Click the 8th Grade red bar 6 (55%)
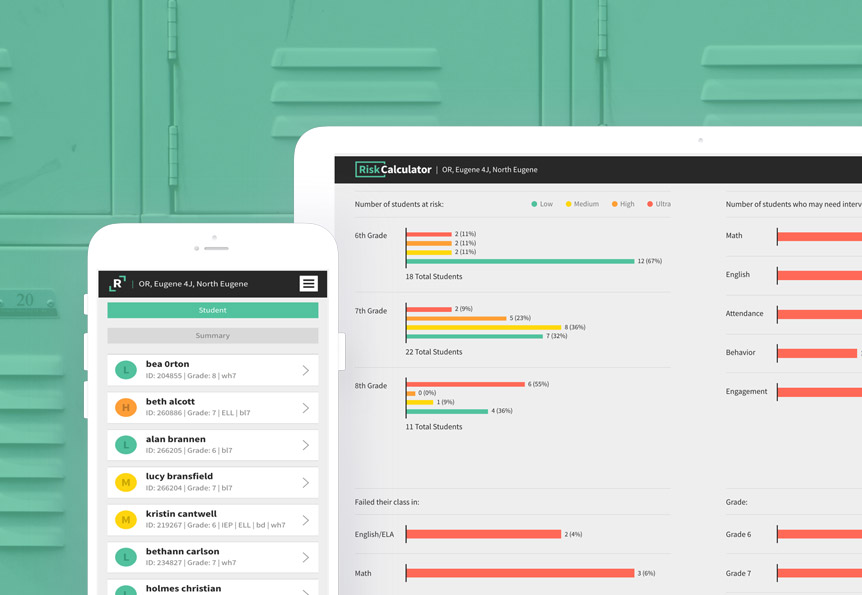This screenshot has width=862, height=595. coord(466,384)
